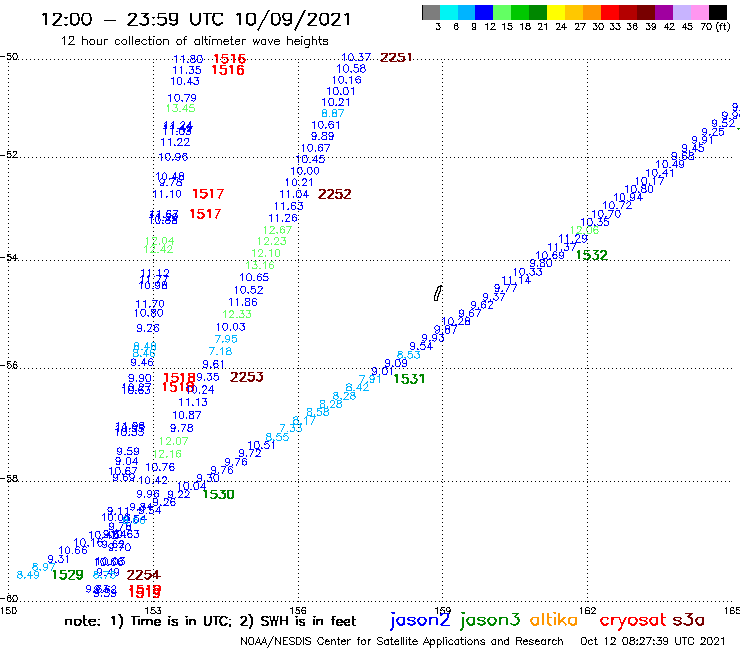The height and width of the screenshot is (650, 740).
Task: Click the '12 hour collection of altimeter wave heights' subtitle
Action: (x=194, y=41)
